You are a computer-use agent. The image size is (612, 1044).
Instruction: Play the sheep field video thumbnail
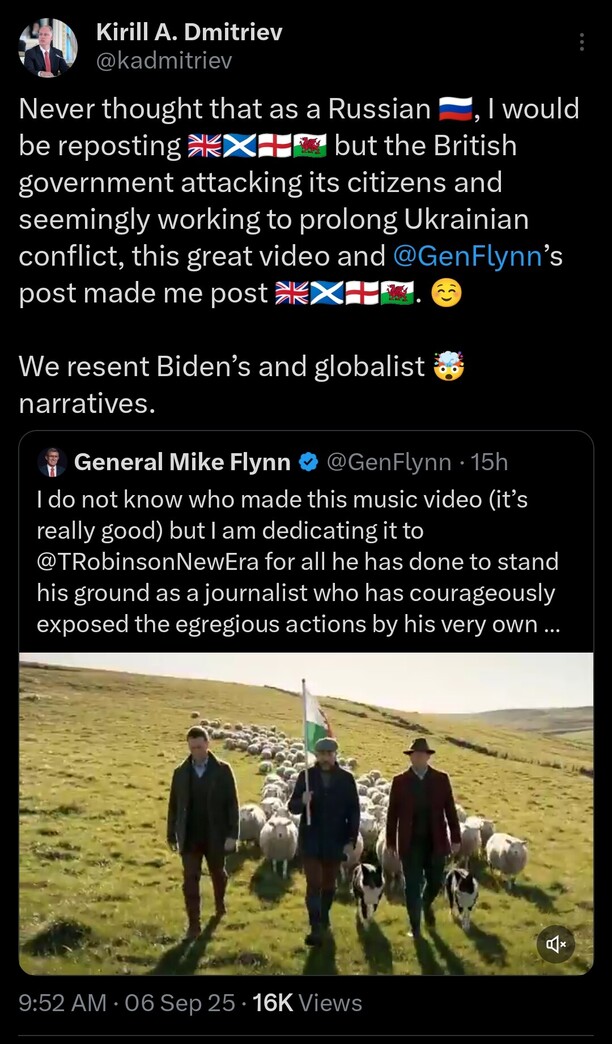[305, 810]
